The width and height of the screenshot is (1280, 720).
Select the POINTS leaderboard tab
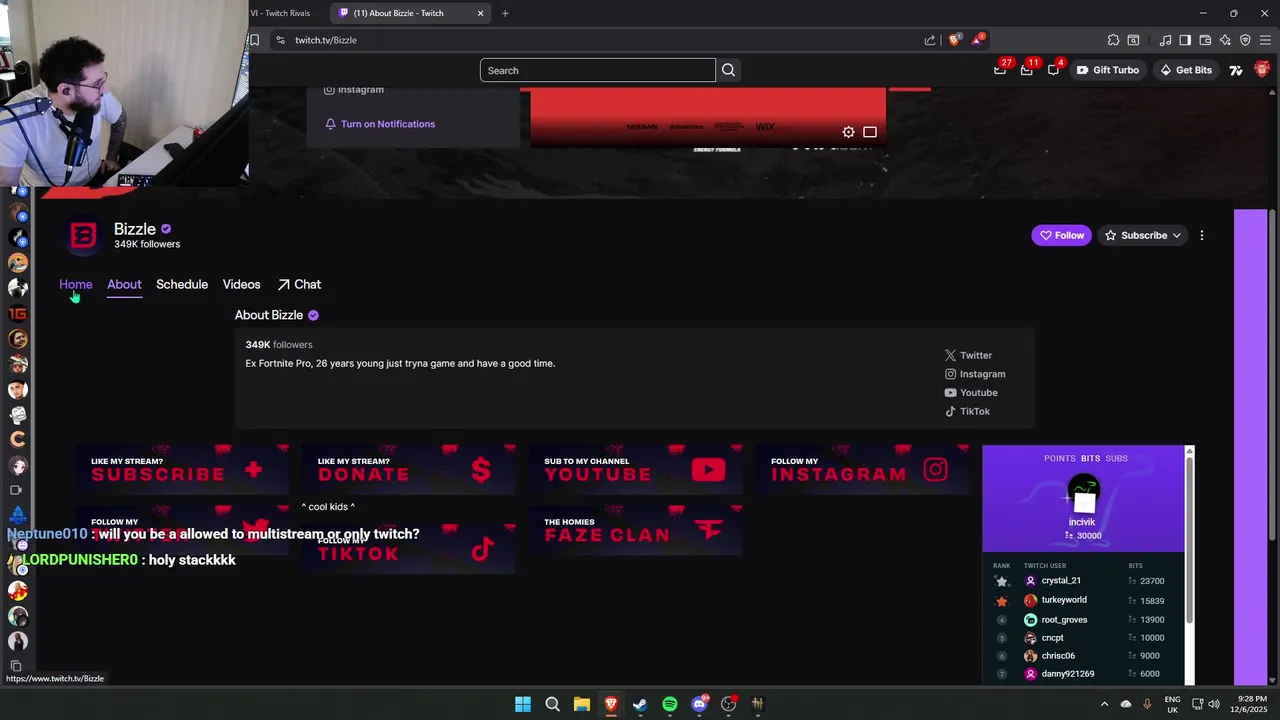coord(1060,458)
